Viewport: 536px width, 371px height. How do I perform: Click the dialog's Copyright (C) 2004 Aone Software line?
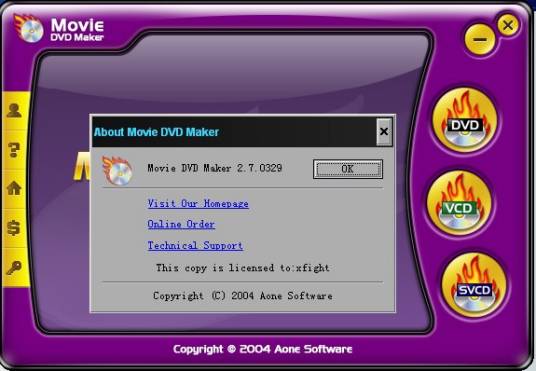[243, 296]
